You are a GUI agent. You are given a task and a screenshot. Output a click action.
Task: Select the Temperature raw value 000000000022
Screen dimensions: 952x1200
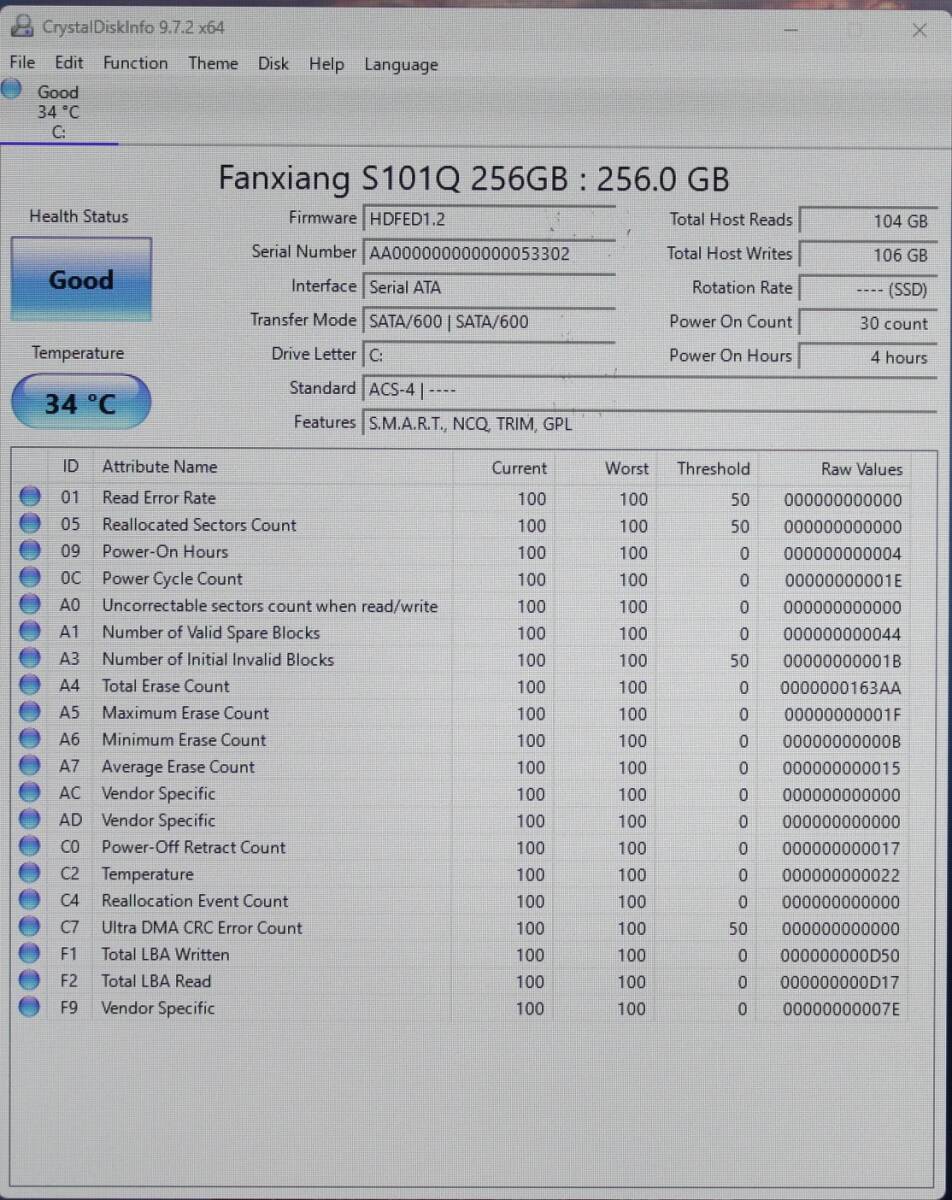coord(842,875)
